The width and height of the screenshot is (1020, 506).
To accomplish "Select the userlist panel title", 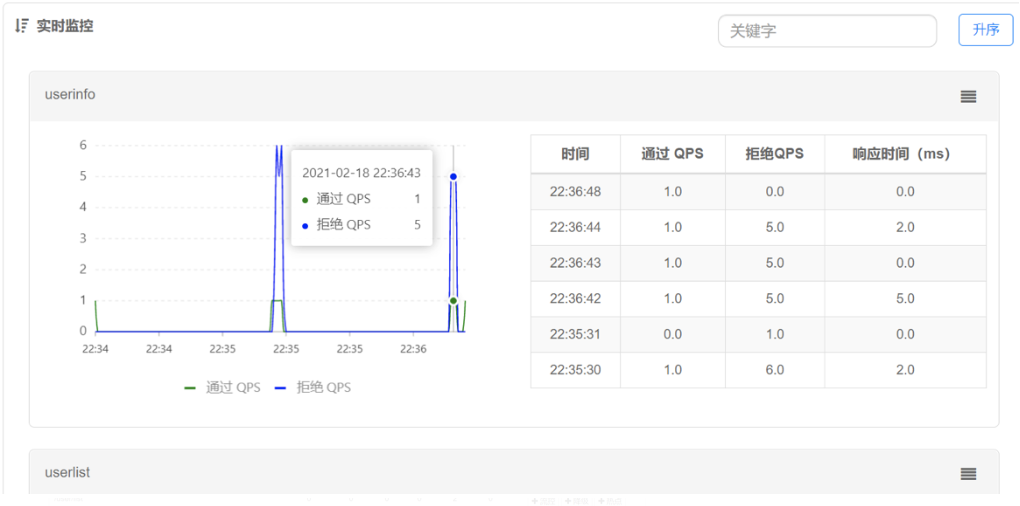I will pyautogui.click(x=68, y=472).
